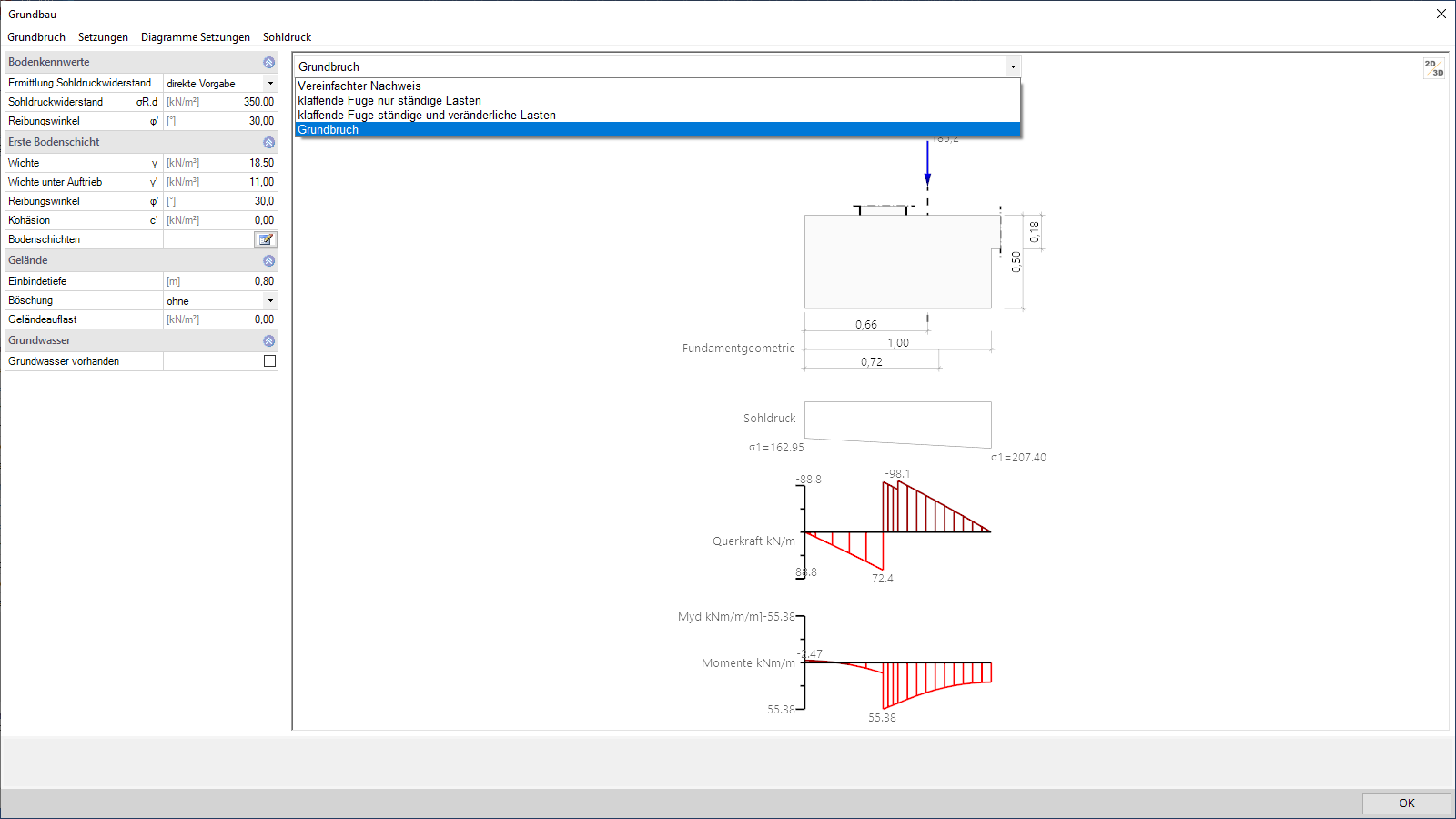Open the Sohldruck menu
This screenshot has width=1456, height=819.
[x=287, y=37]
